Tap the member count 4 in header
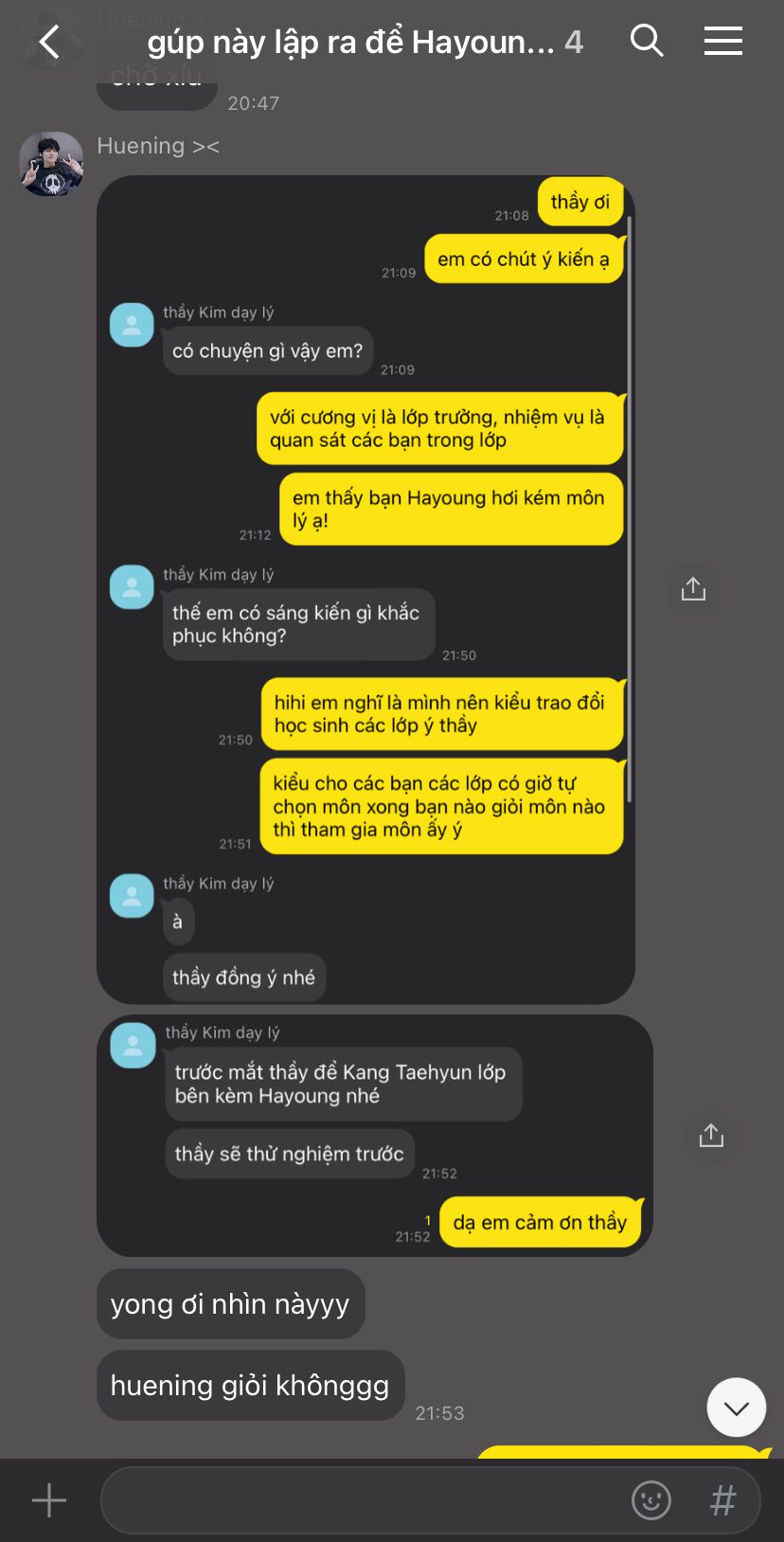 pyautogui.click(x=574, y=42)
